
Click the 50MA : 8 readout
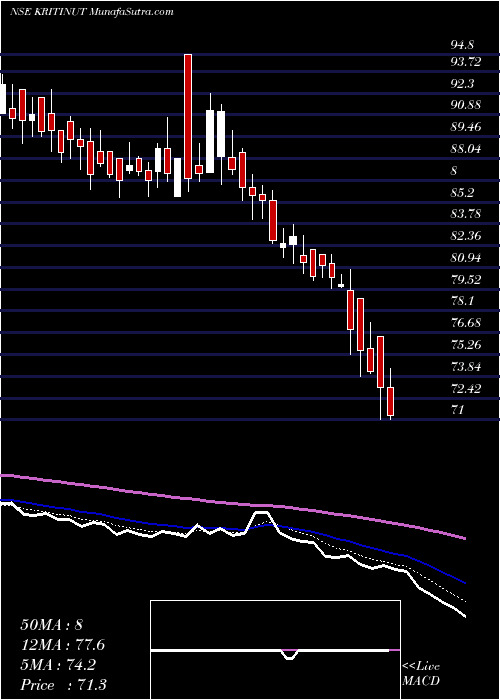[x=52, y=625]
